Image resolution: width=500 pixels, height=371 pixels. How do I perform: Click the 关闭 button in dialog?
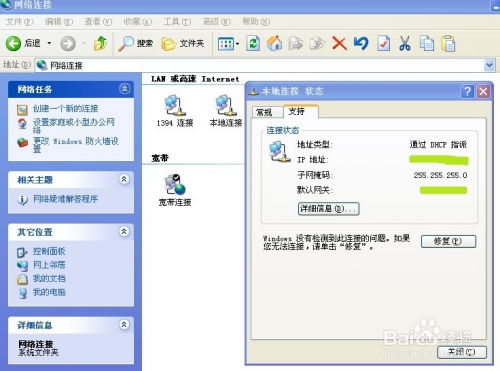pos(462,352)
